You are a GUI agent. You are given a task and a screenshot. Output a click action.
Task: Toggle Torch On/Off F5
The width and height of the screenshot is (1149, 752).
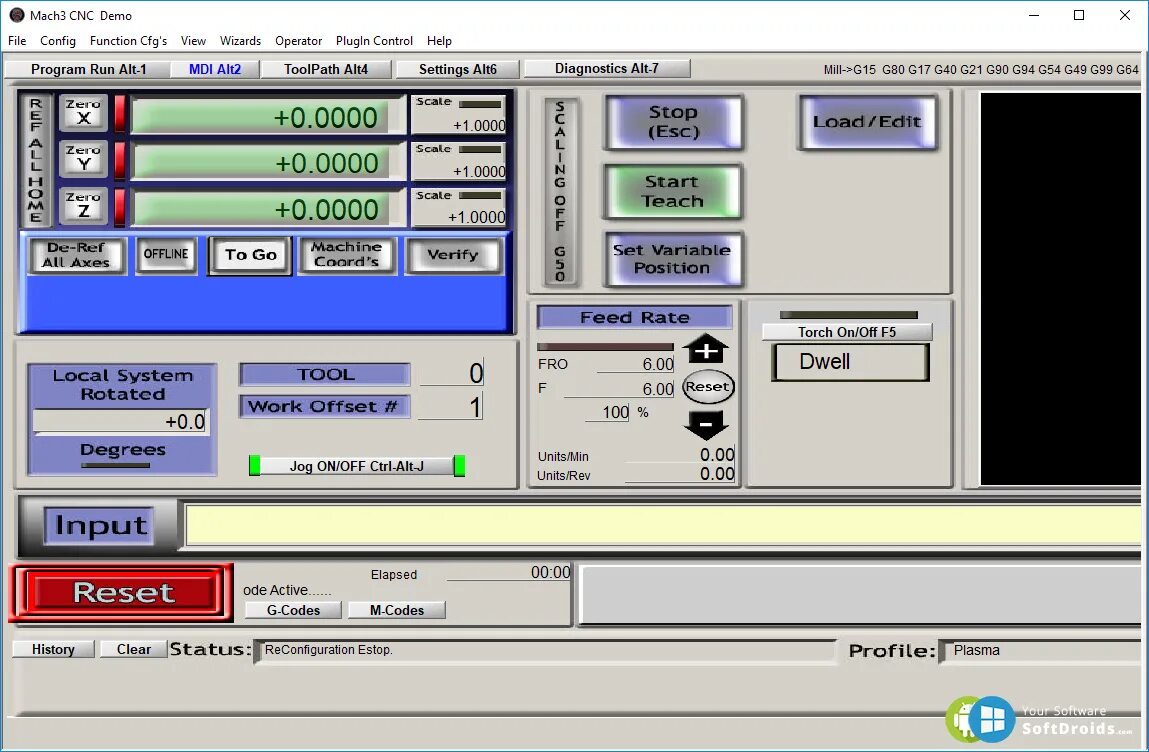[847, 332]
